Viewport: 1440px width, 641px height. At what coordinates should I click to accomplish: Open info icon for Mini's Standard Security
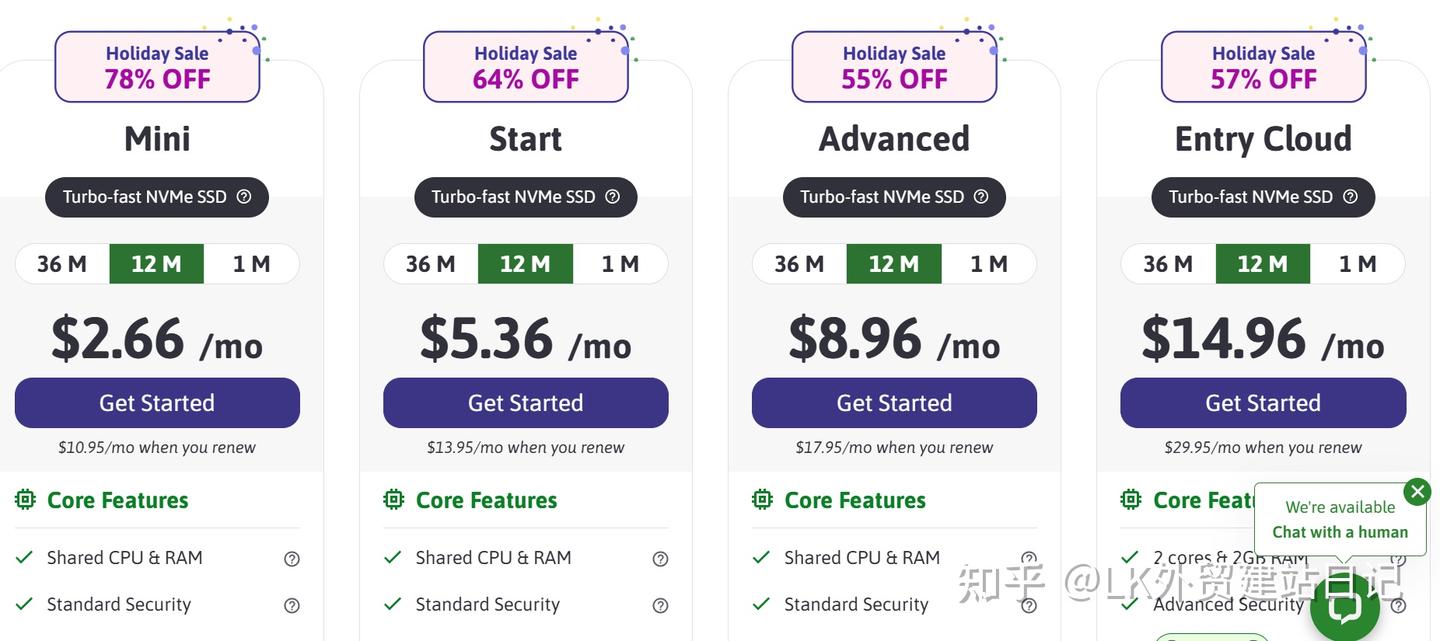tap(292, 605)
